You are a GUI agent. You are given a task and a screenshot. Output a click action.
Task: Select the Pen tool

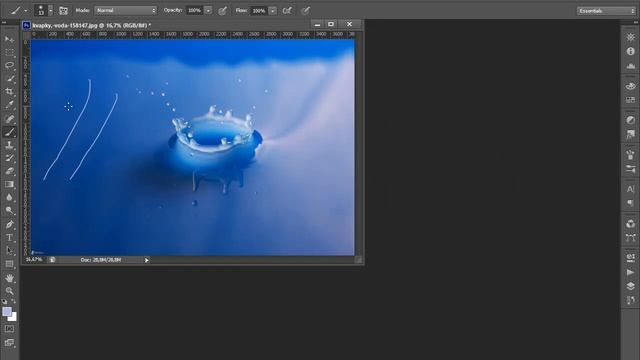coord(9,224)
